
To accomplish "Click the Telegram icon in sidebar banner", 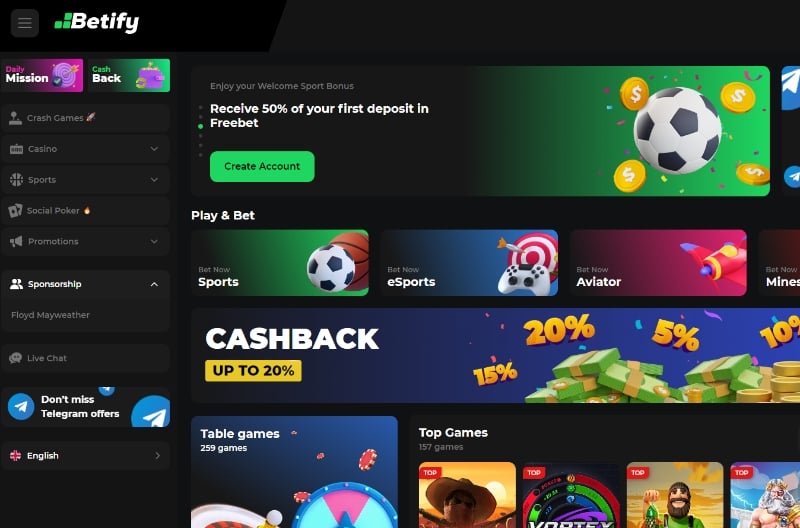I will click(x=21, y=407).
